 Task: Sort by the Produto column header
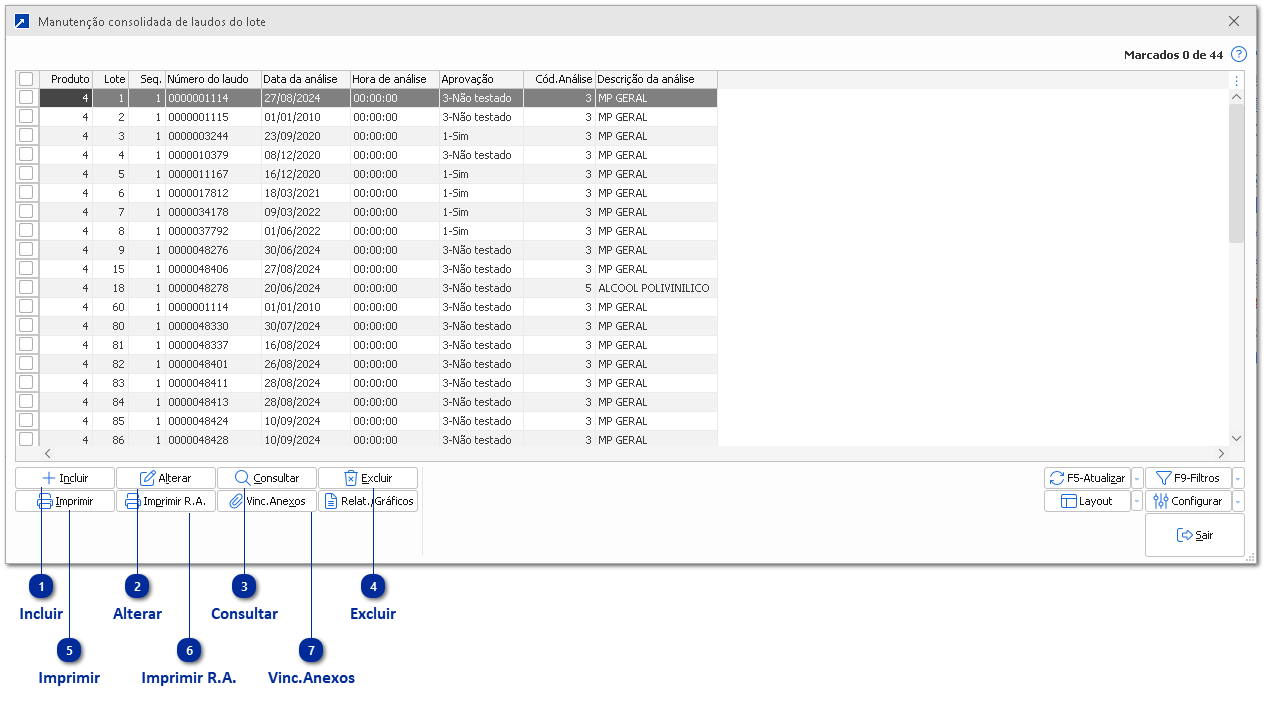click(x=66, y=79)
